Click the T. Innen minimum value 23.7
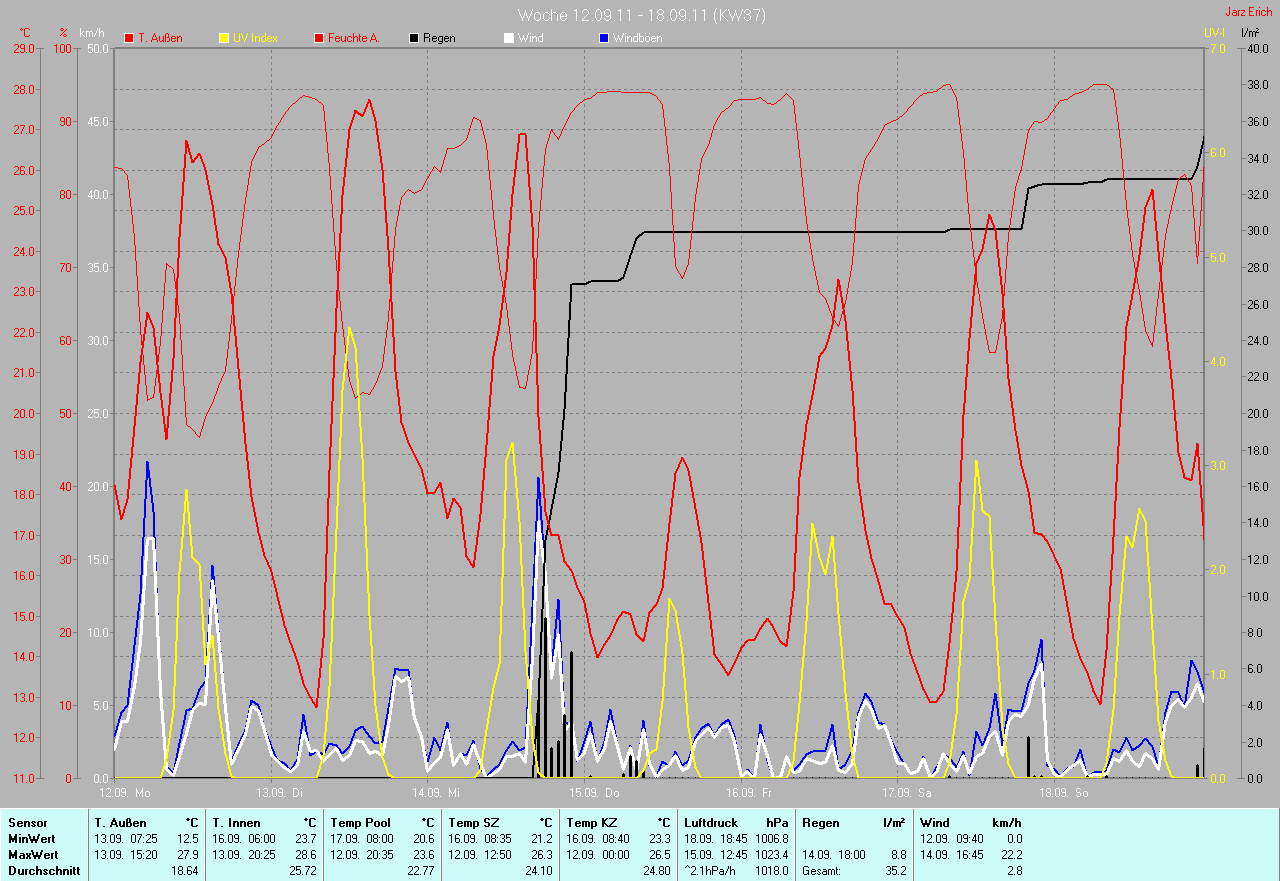The image size is (1280, 881). (x=305, y=838)
